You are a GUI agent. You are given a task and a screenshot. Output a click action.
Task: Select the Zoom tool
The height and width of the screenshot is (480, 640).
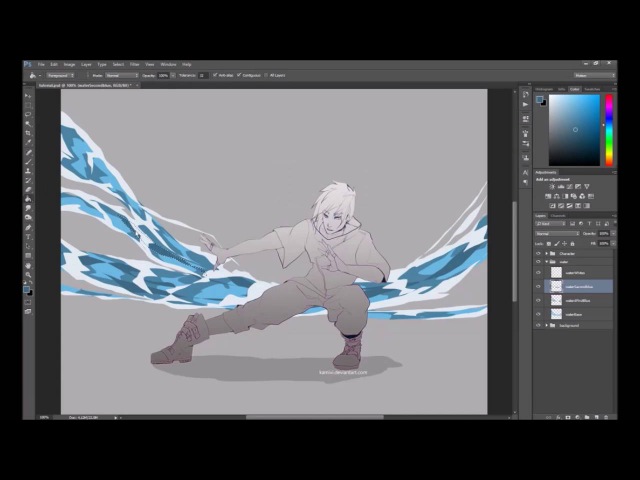(28, 275)
